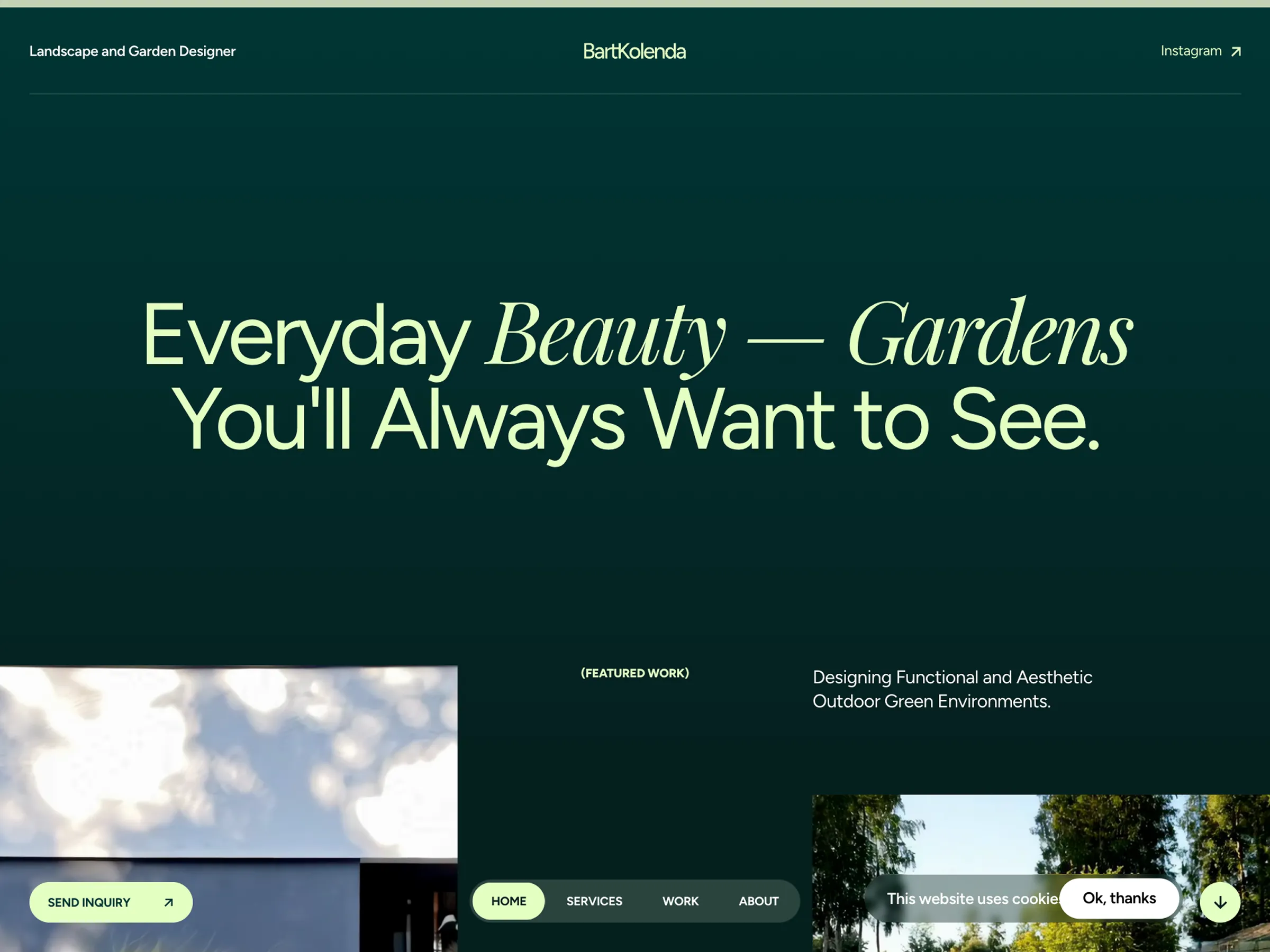The image size is (1270, 952).
Task: Open the Instagram link
Action: pyautogui.click(x=1191, y=51)
